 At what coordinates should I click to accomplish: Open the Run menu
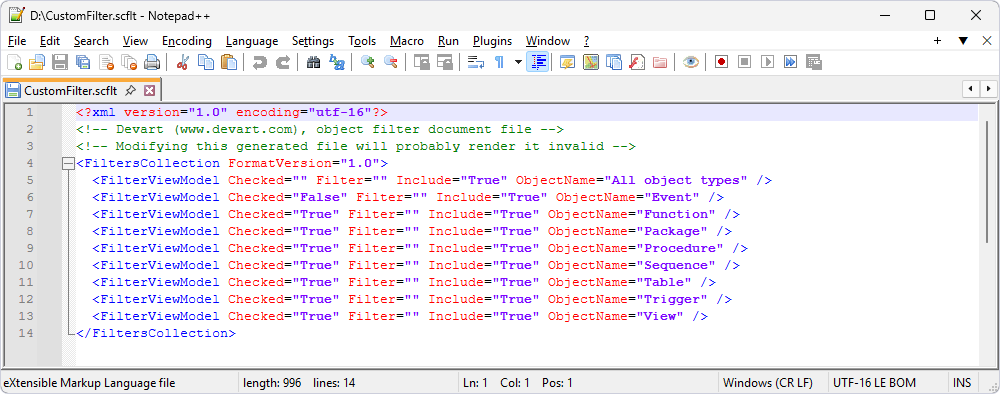[x=448, y=41]
